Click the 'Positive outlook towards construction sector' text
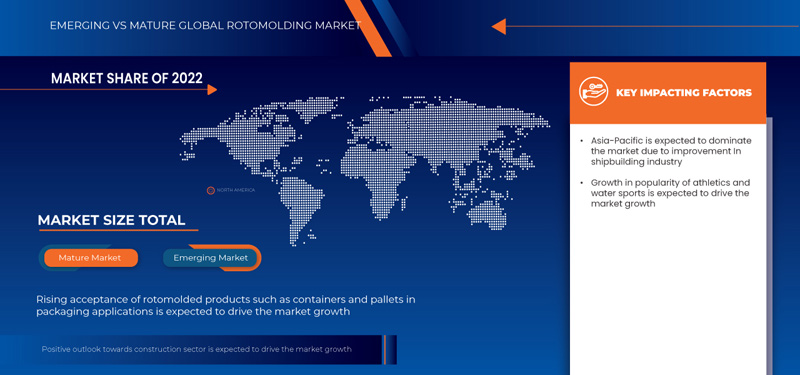Viewport: 800px width, 375px height. pos(196,349)
